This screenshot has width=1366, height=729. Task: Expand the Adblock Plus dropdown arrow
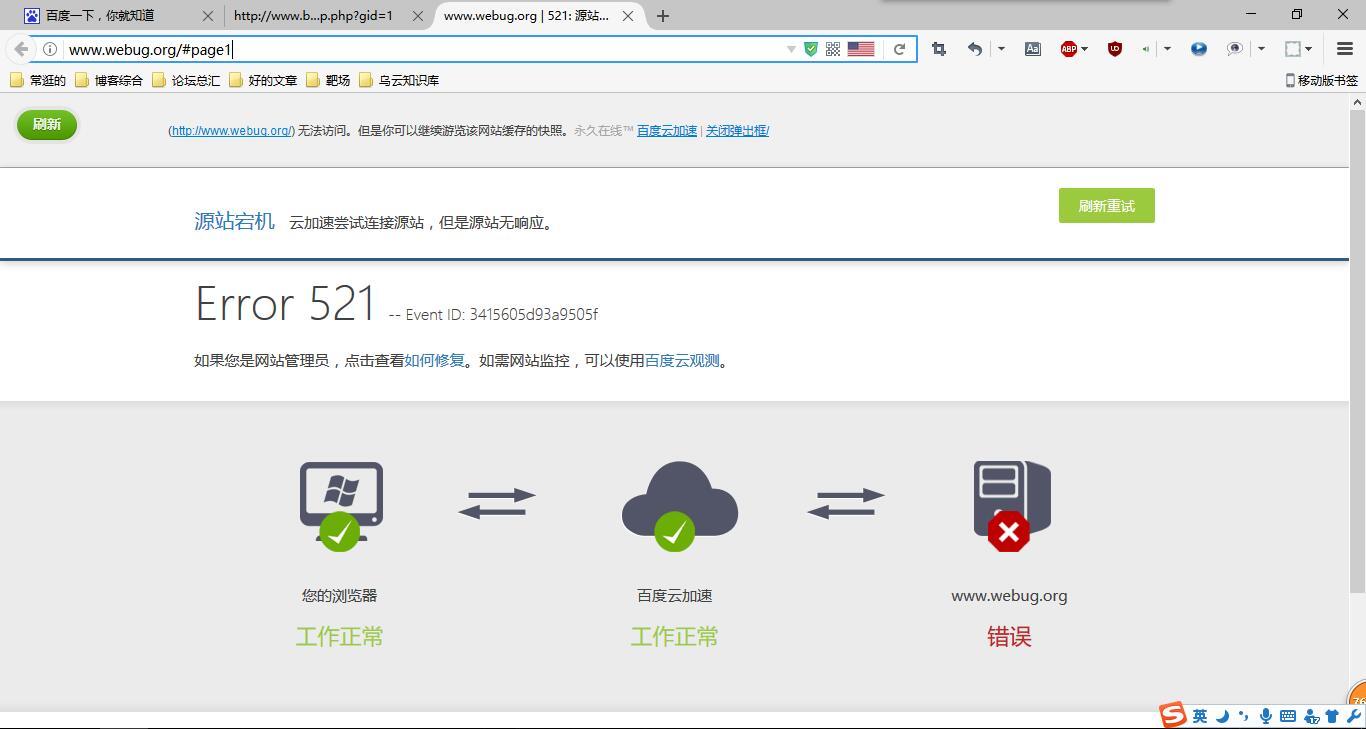1084,48
